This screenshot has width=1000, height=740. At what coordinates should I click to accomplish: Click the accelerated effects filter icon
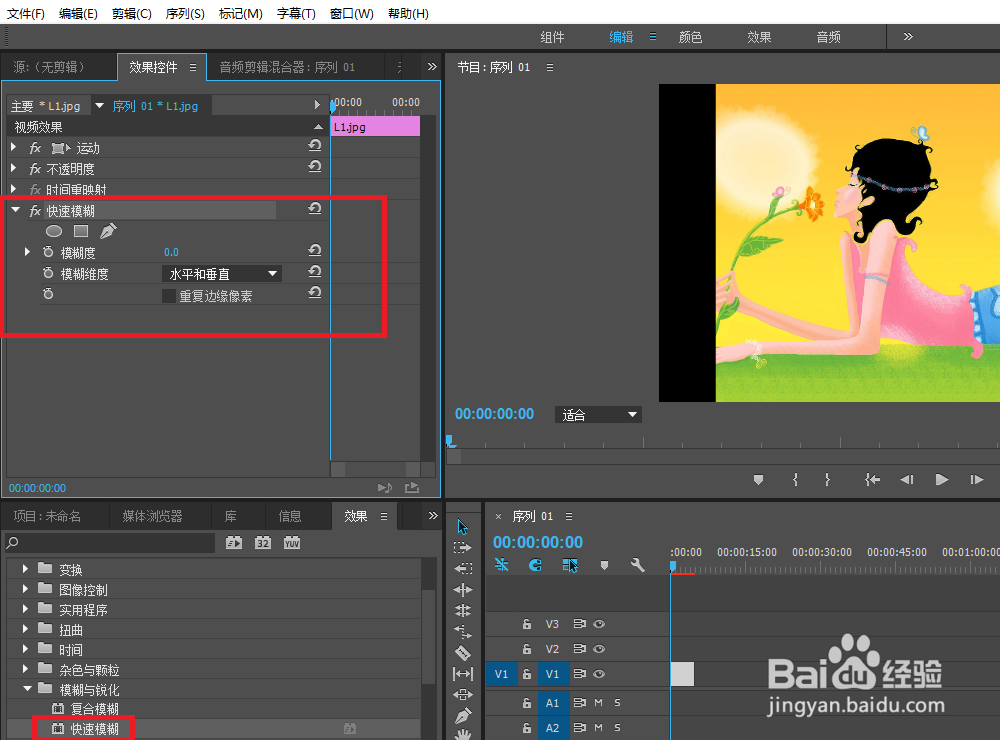coord(234,543)
